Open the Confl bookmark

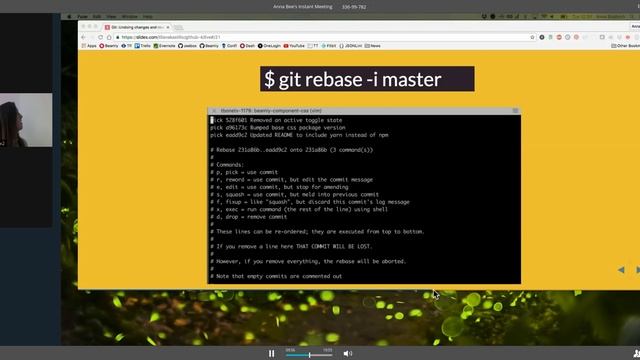229,46
